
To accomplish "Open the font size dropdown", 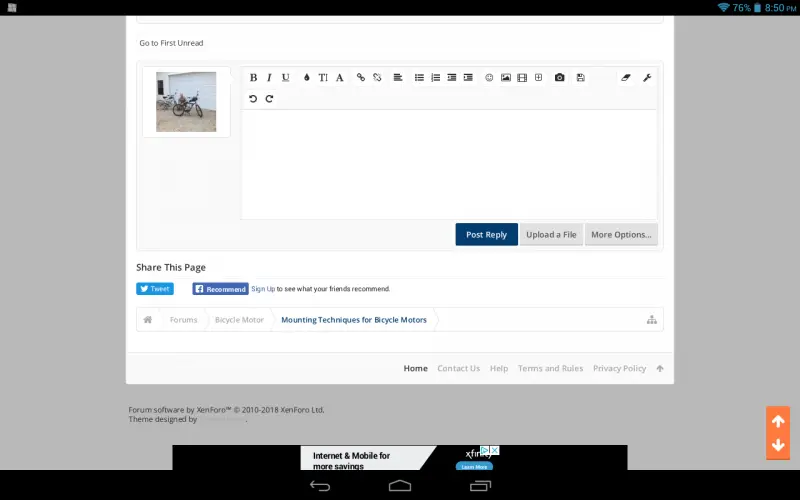I will [x=323, y=78].
